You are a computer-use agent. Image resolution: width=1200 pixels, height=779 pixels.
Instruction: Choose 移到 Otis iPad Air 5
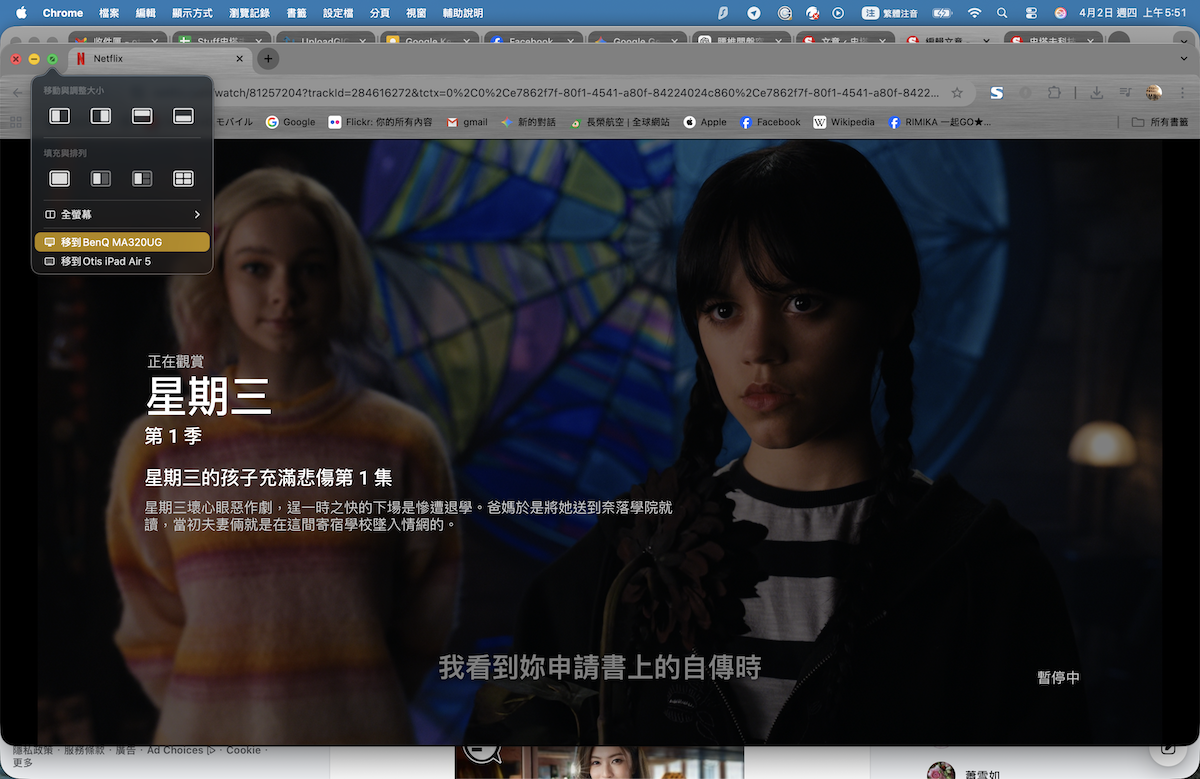pyautogui.click(x=122, y=261)
